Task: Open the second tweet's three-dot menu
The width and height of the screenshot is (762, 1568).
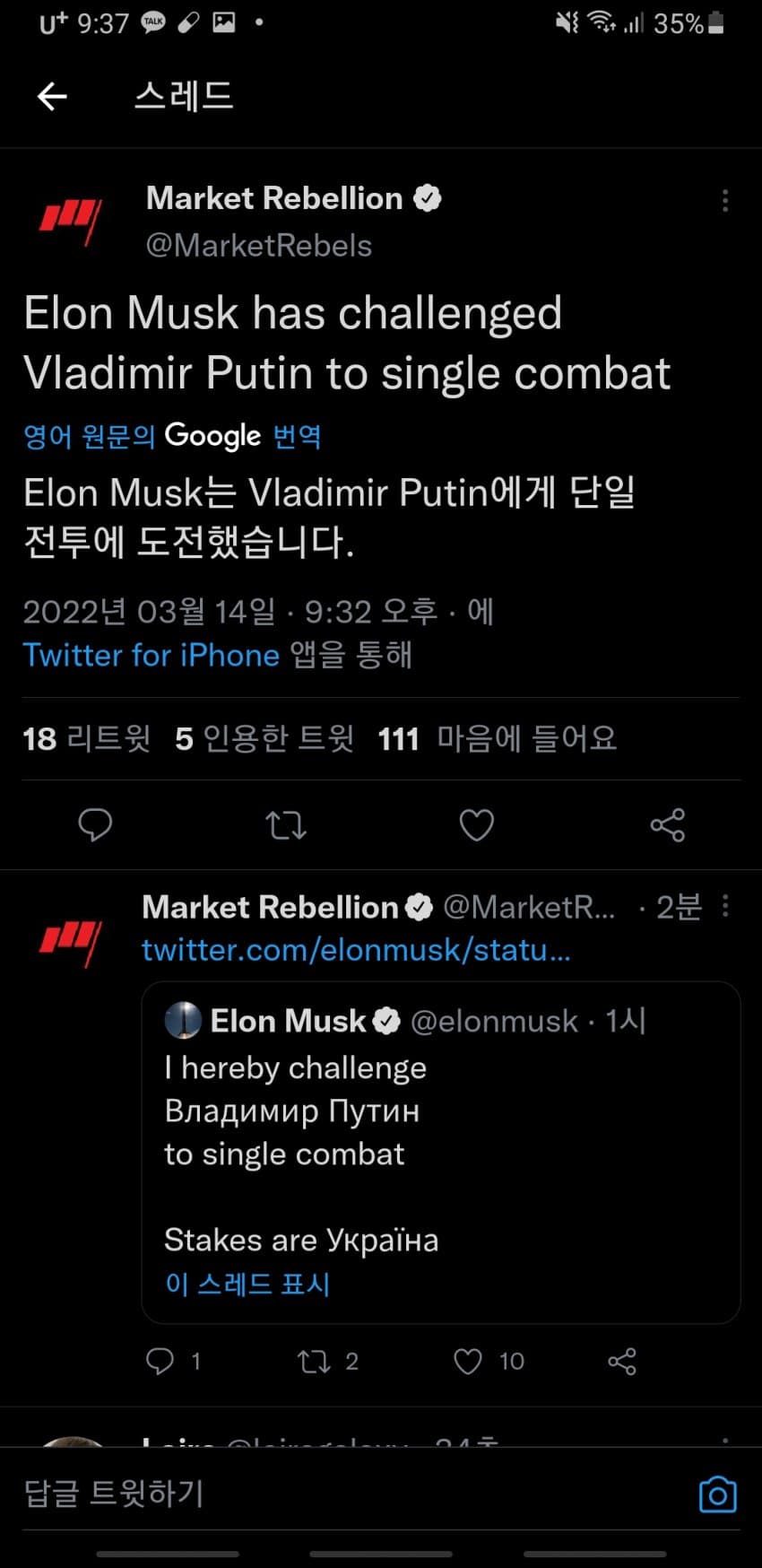Action: point(724,907)
